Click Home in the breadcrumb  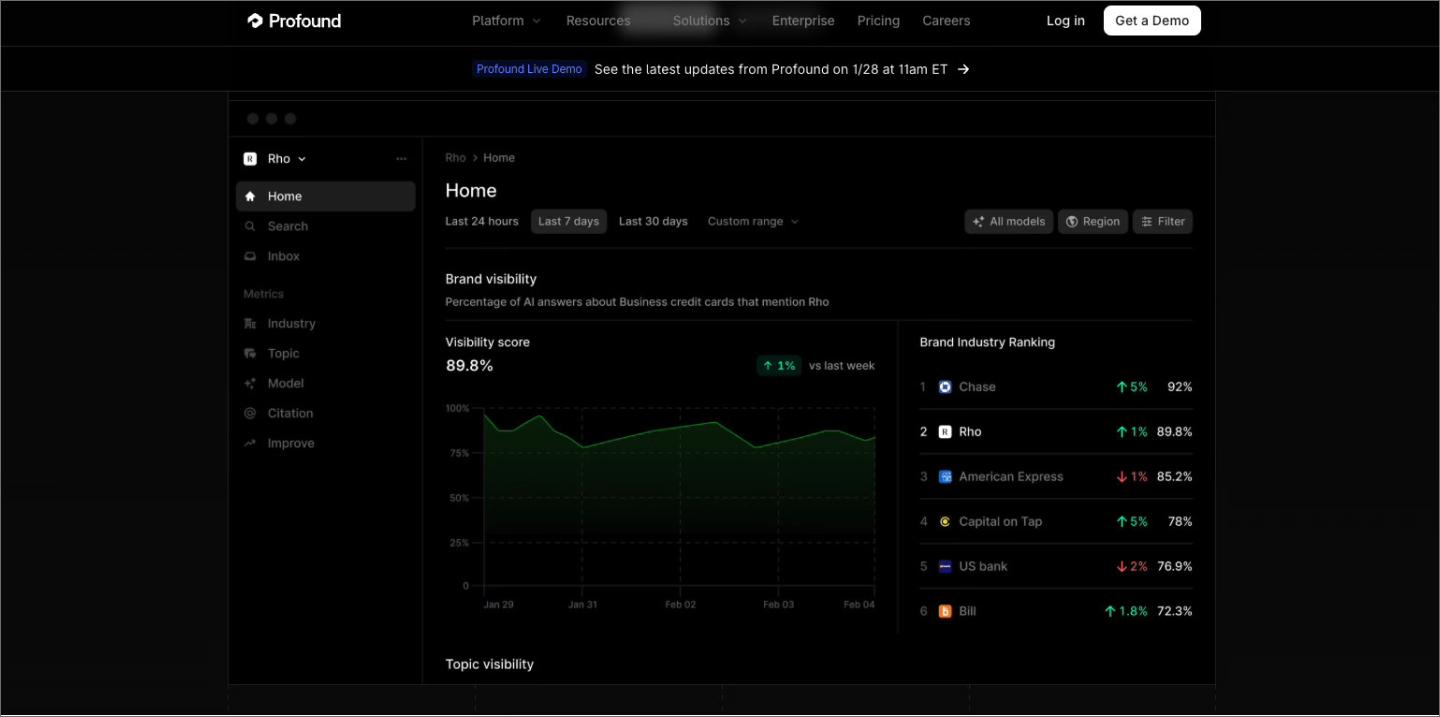499,158
